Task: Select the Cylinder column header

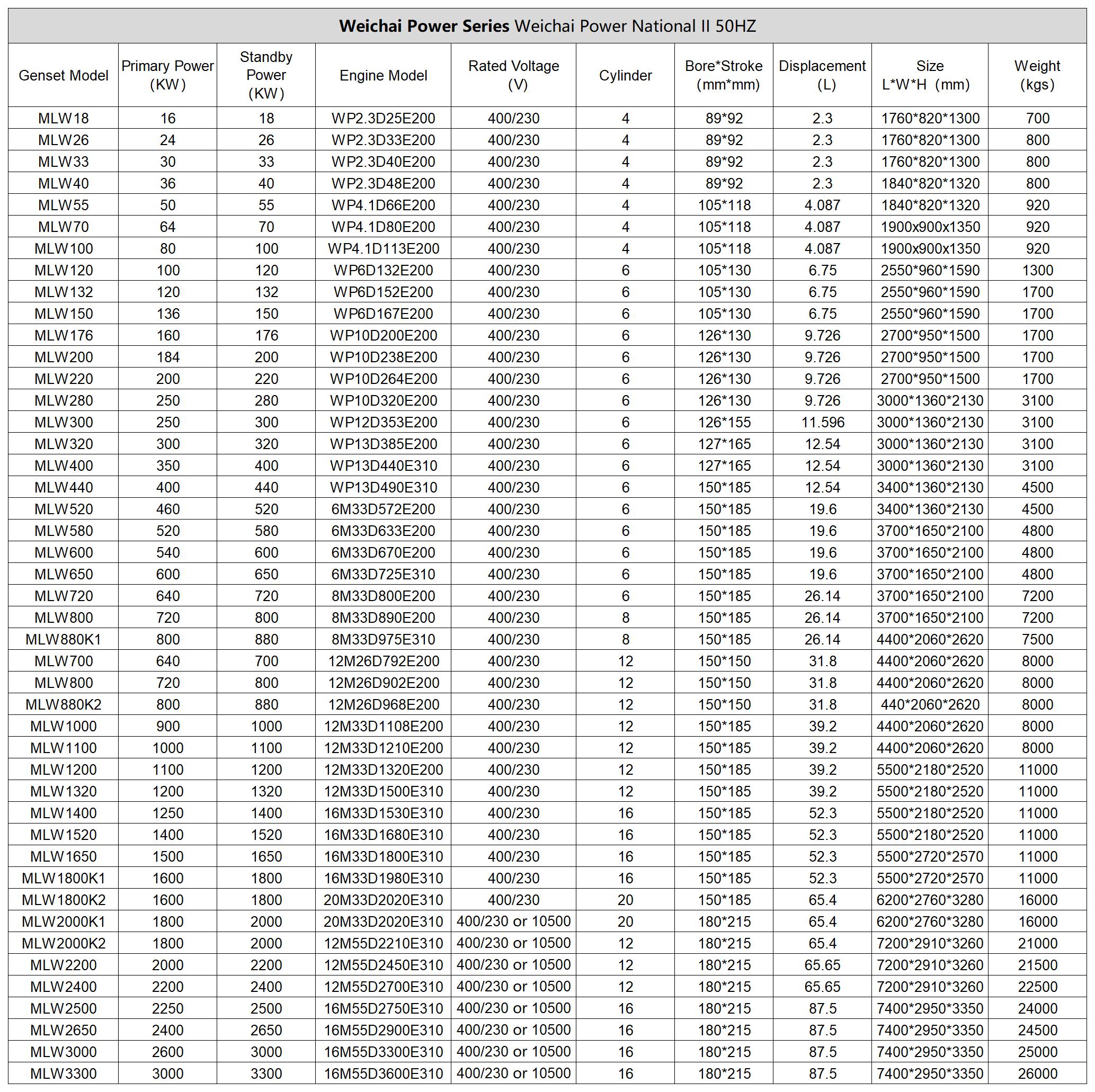Action: pyautogui.click(x=626, y=75)
